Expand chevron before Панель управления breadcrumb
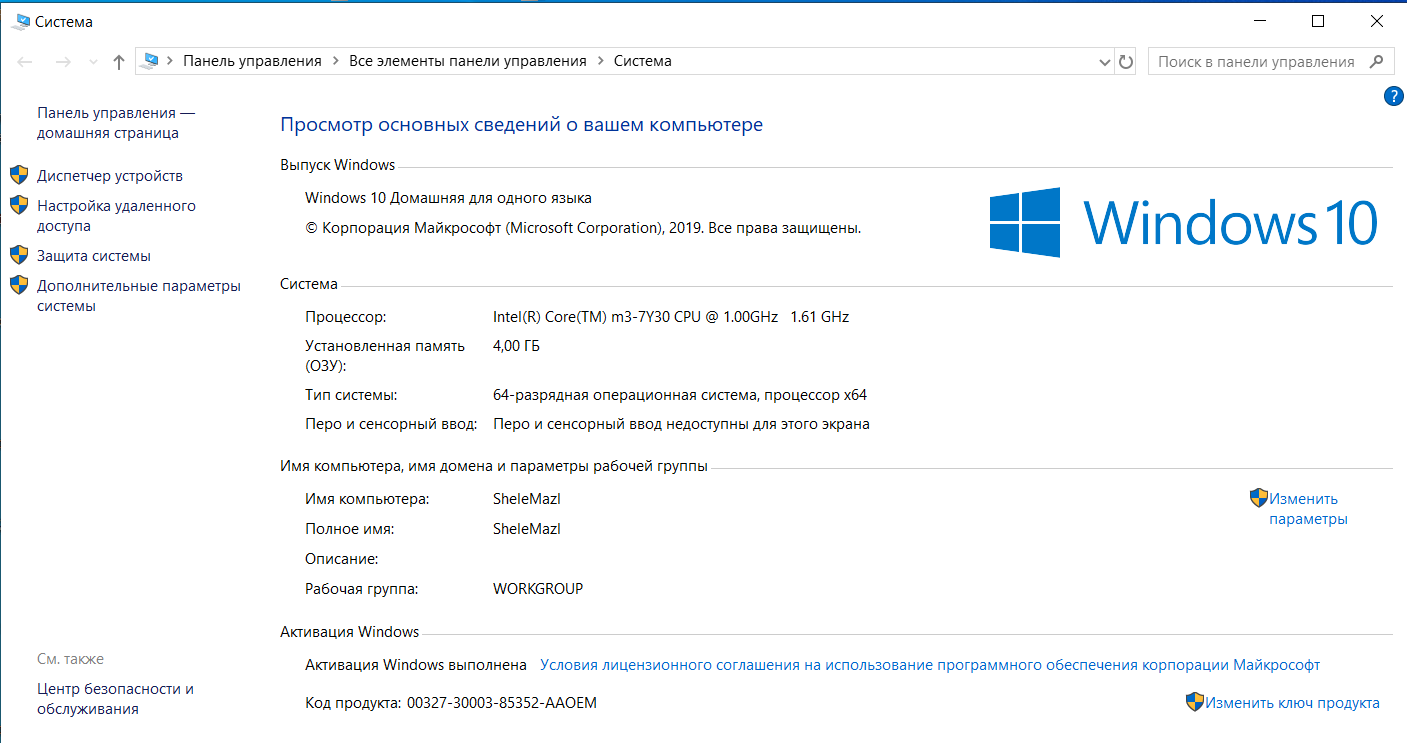 (171, 61)
